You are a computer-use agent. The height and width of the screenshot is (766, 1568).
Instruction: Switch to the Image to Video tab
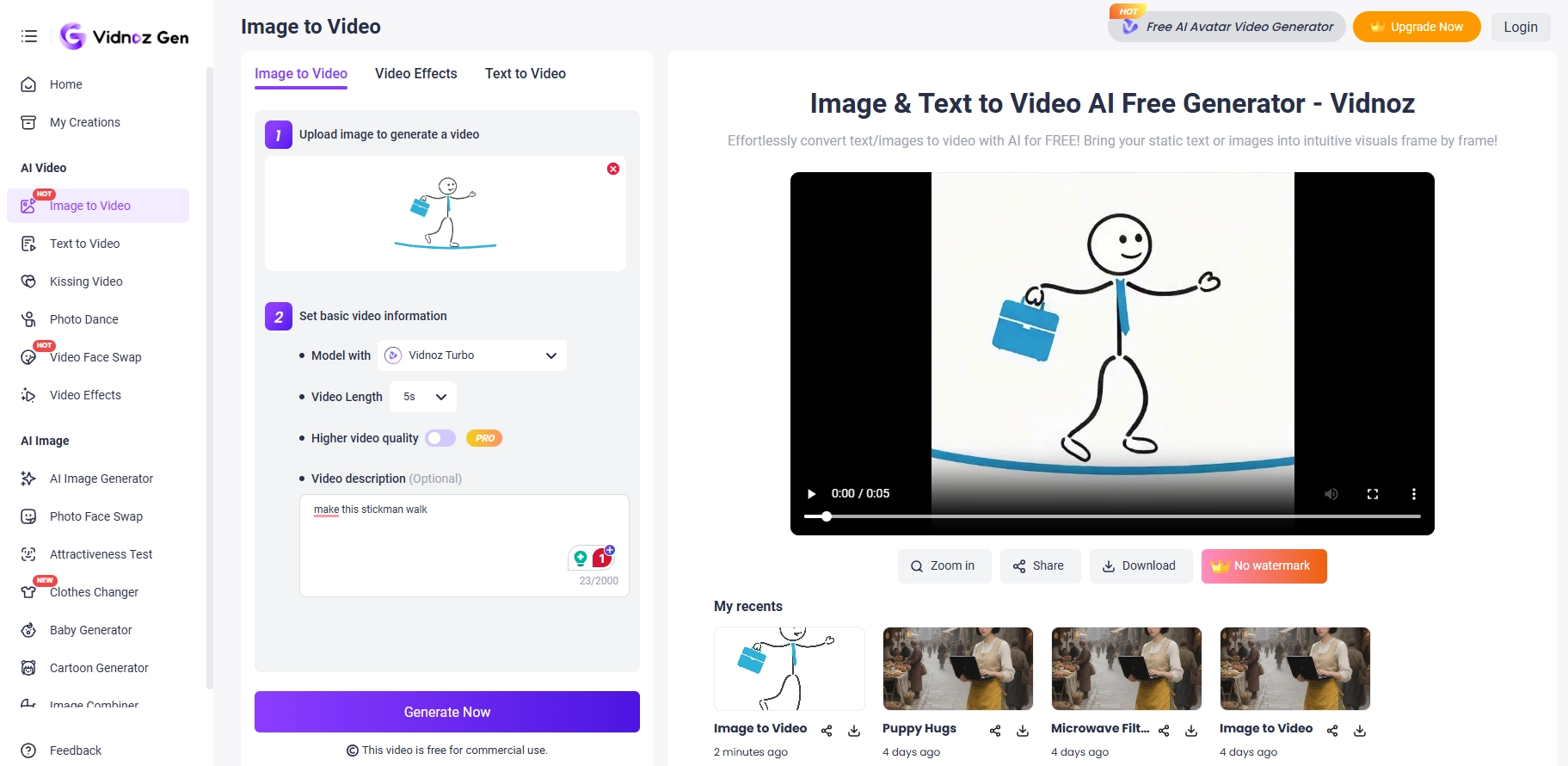[x=301, y=74]
